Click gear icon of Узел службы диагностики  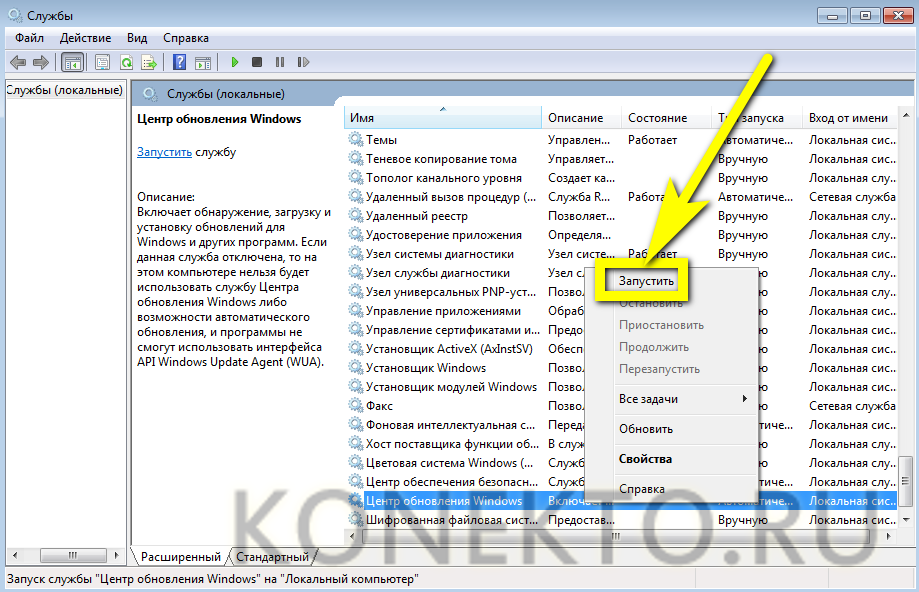coord(355,273)
